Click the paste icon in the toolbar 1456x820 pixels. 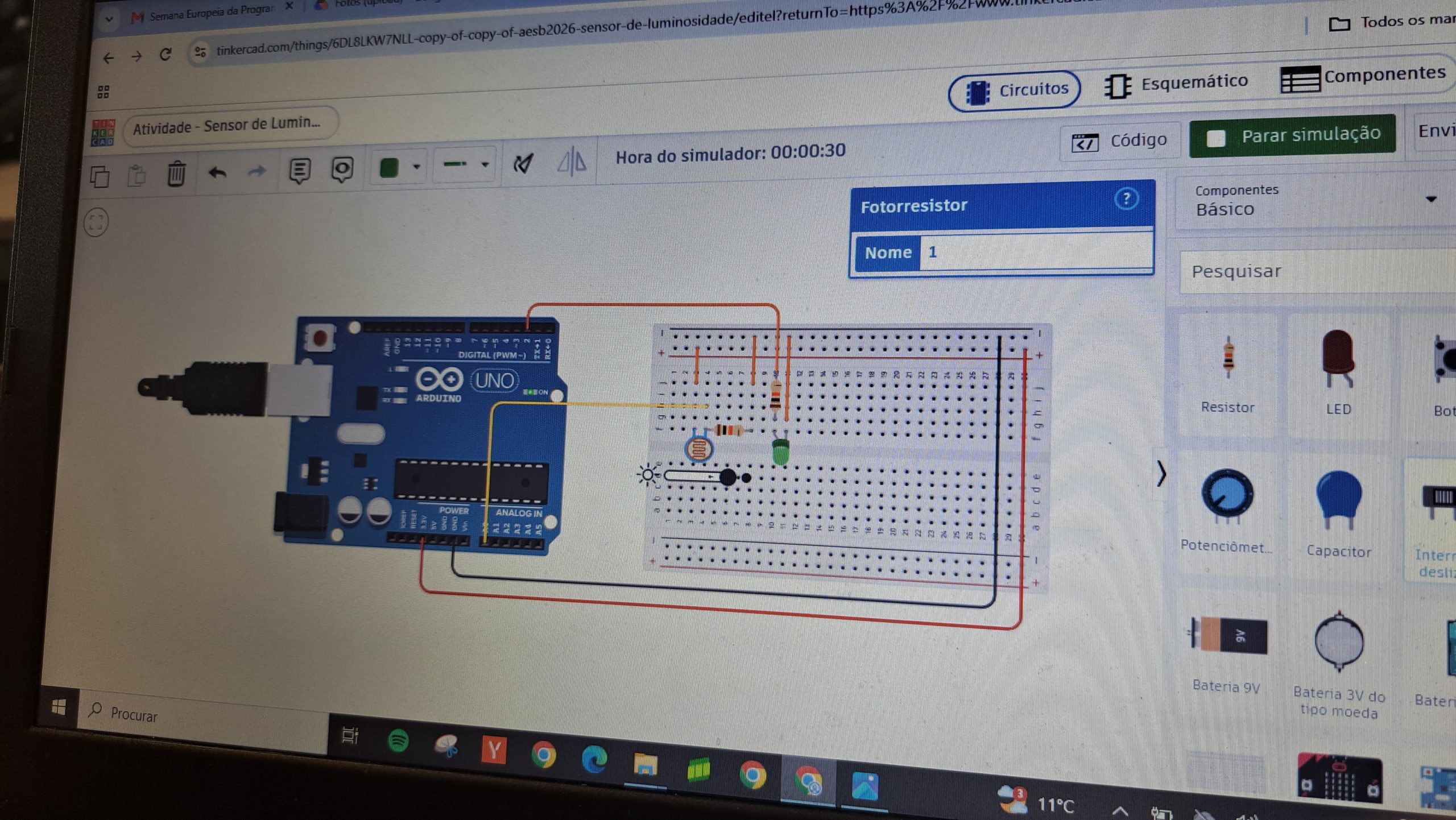click(x=136, y=175)
